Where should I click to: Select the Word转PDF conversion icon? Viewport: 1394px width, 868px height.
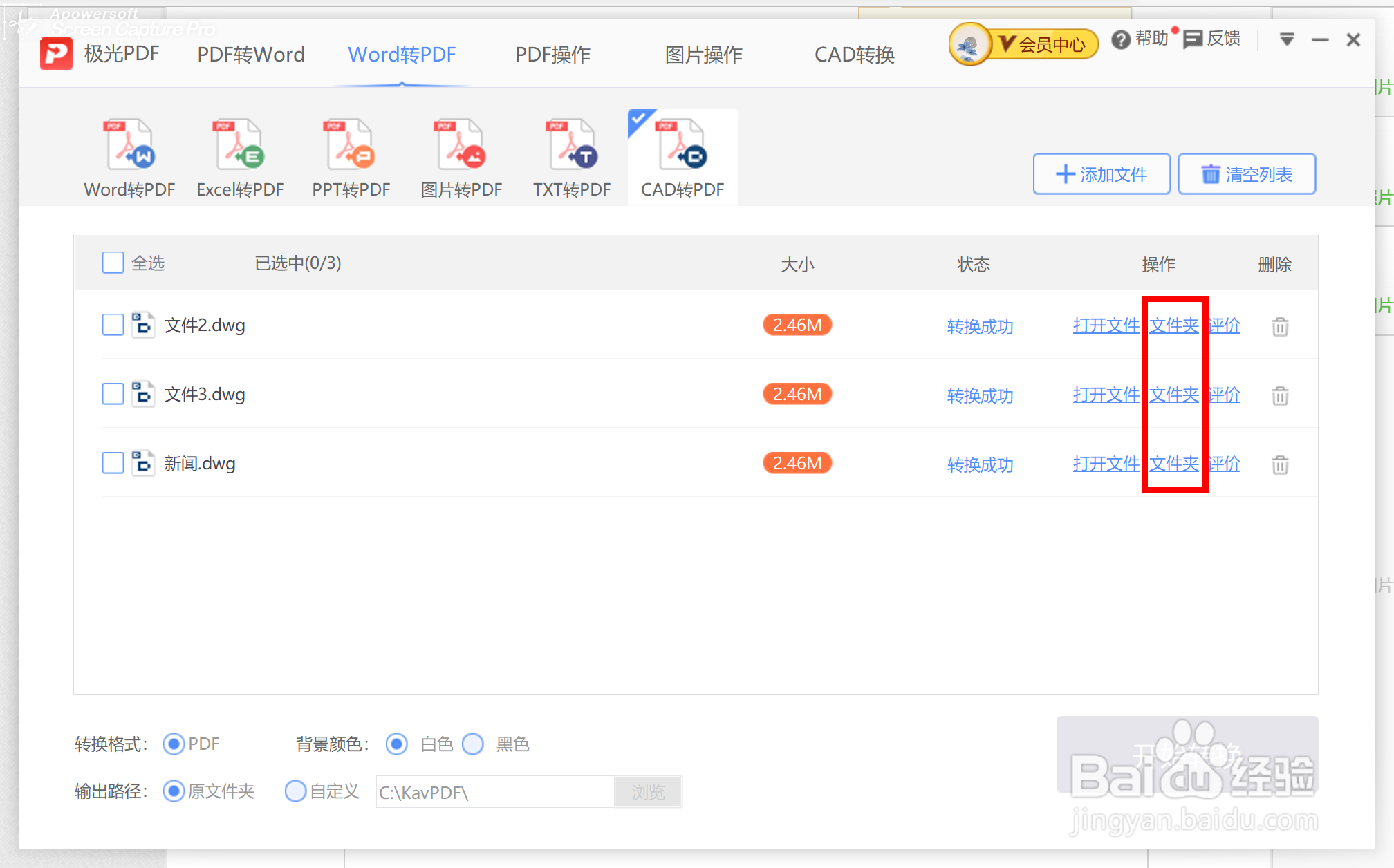pyautogui.click(x=129, y=145)
